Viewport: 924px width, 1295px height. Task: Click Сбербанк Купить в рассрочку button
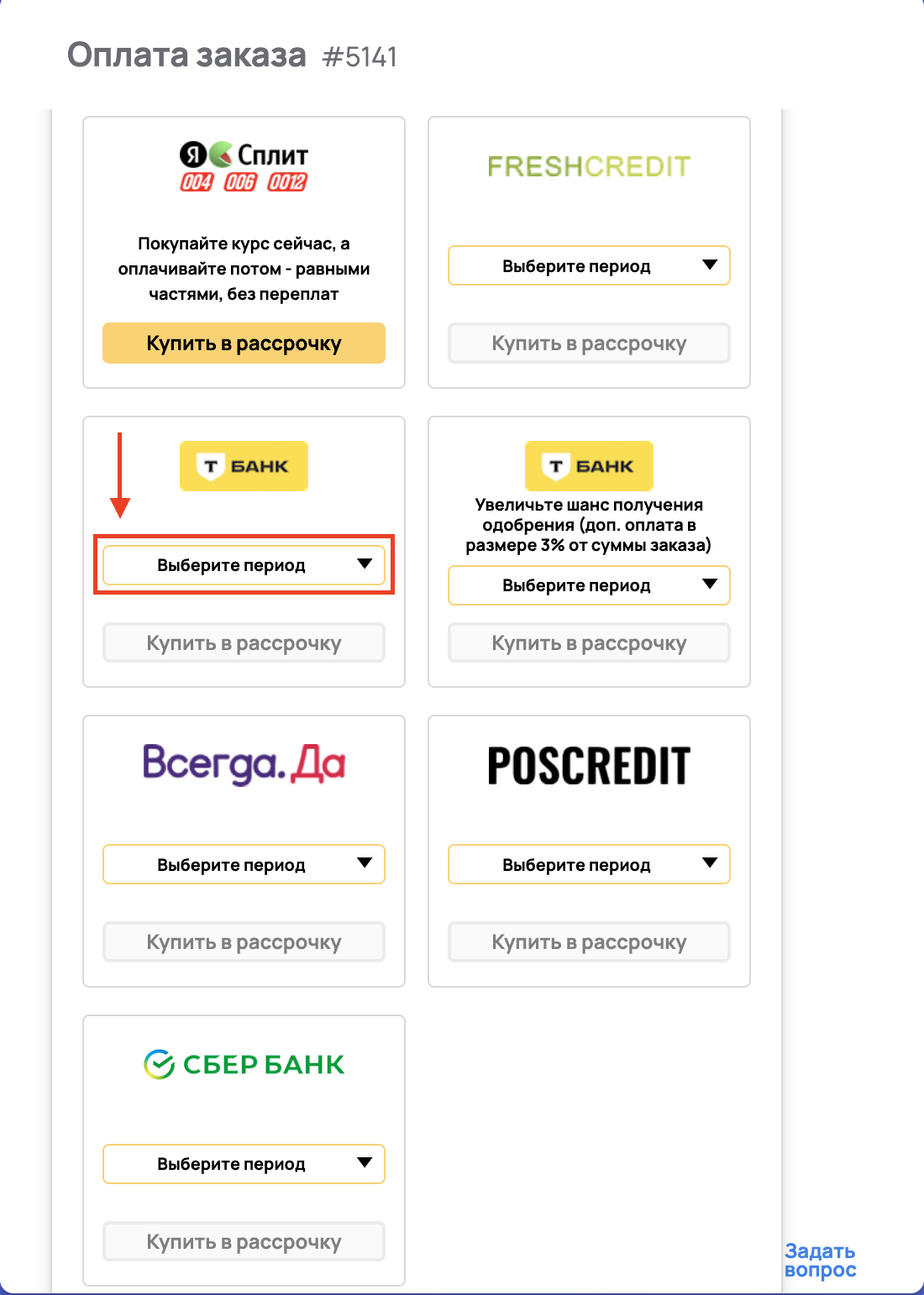tap(244, 1242)
